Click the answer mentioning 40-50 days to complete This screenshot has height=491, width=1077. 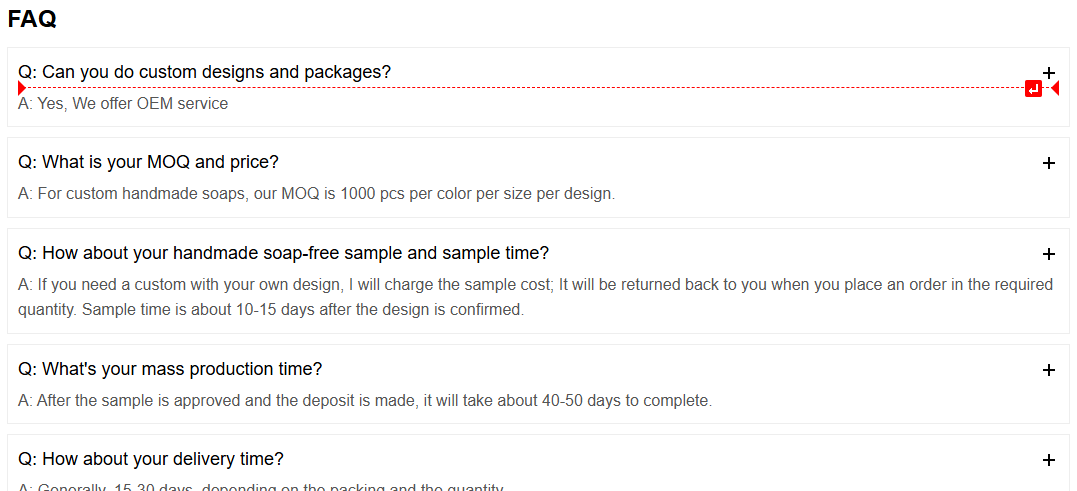coord(365,400)
